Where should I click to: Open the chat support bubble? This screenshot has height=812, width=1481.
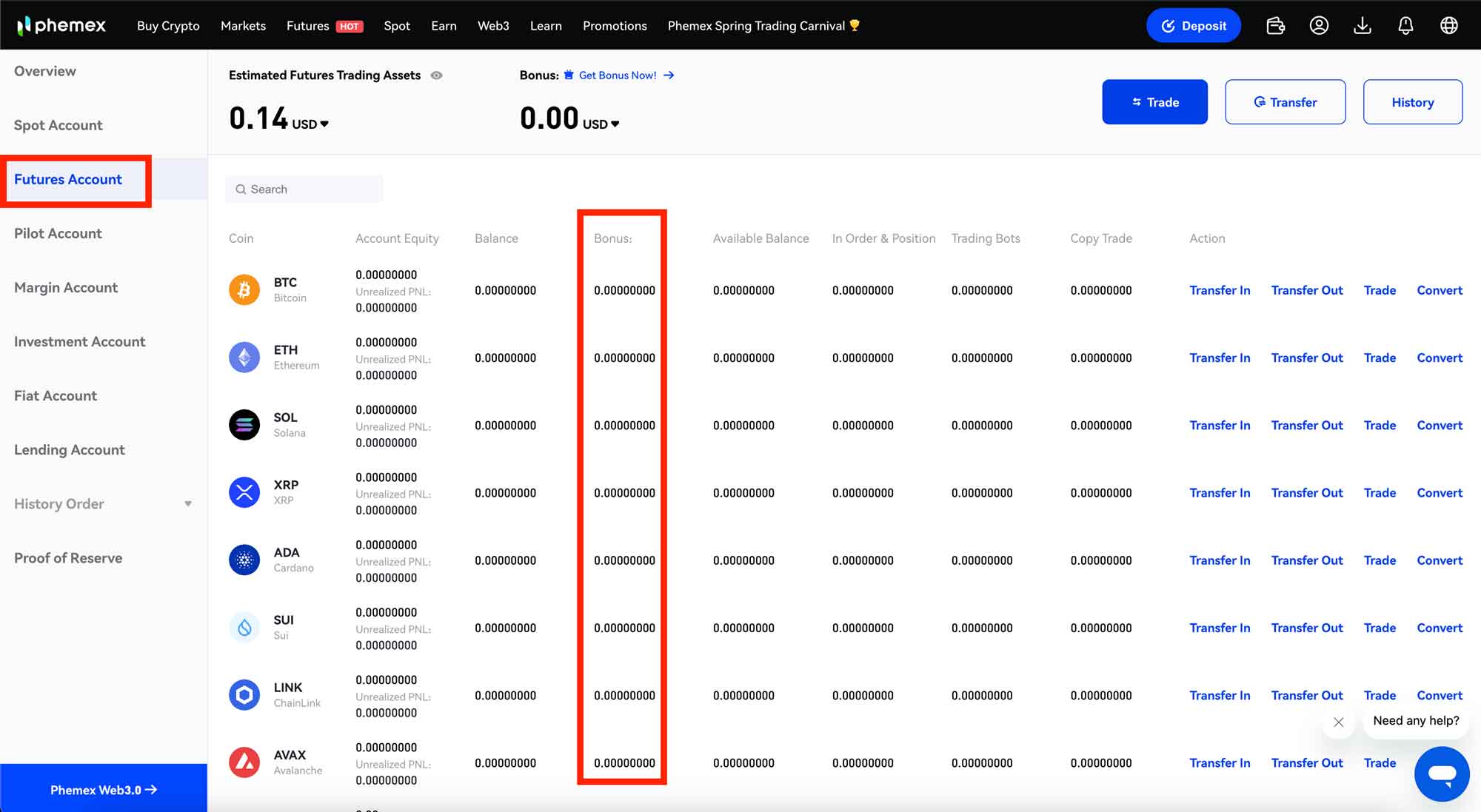1442,774
